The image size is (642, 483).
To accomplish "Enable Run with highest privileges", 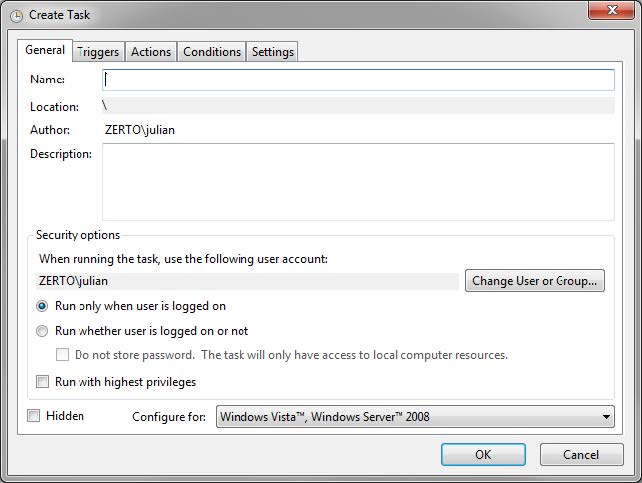I will [x=42, y=381].
